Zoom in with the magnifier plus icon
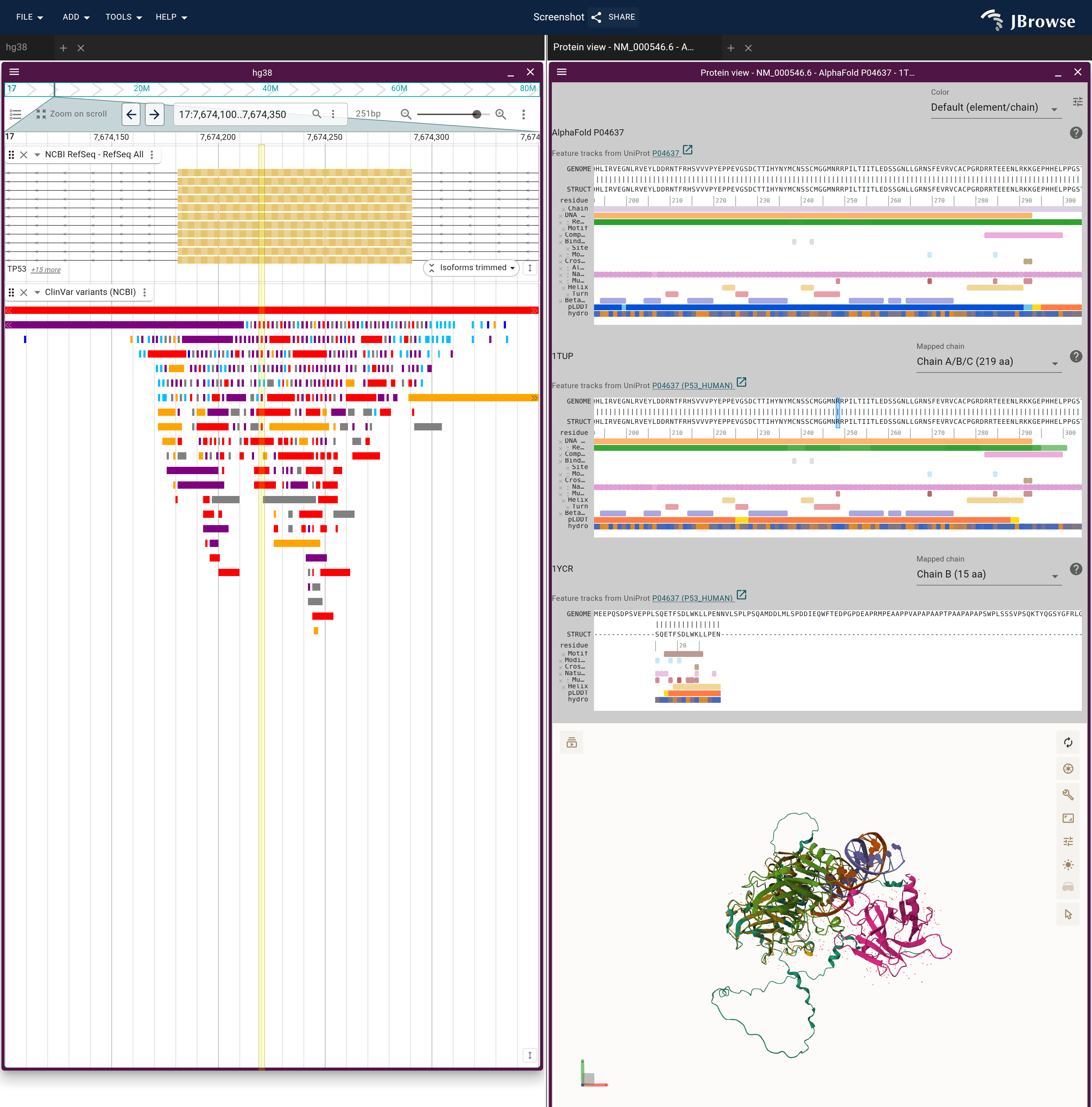The height and width of the screenshot is (1107, 1092). (x=501, y=114)
